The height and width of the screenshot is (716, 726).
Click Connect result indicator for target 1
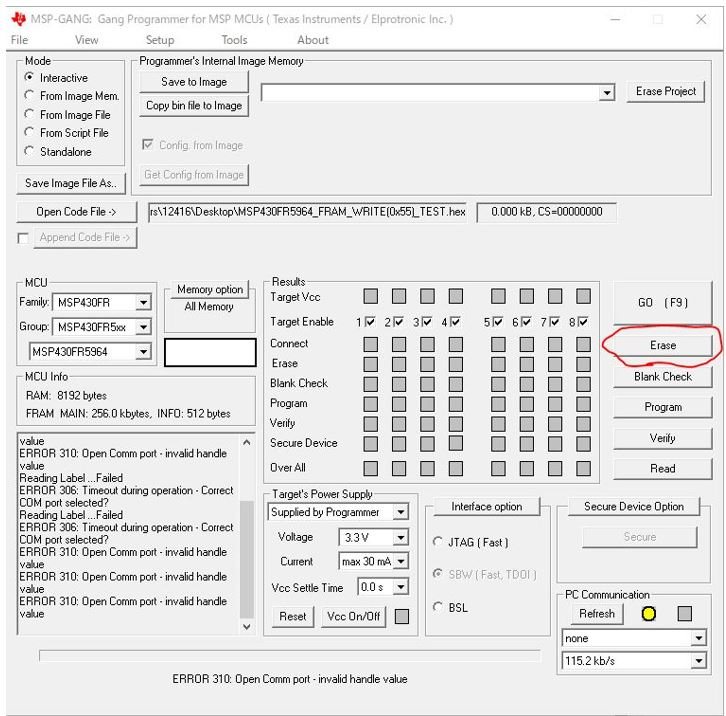(370, 344)
